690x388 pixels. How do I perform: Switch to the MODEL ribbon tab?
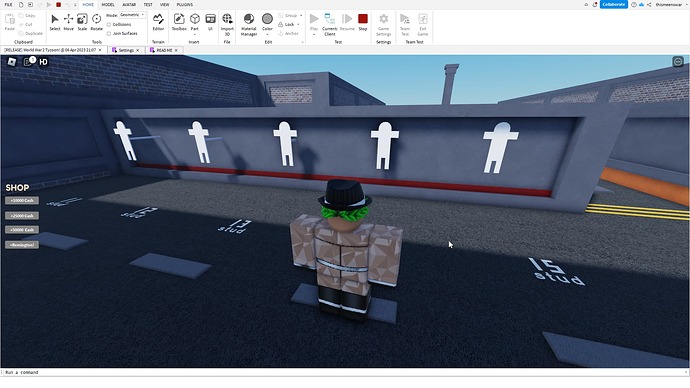108,5
